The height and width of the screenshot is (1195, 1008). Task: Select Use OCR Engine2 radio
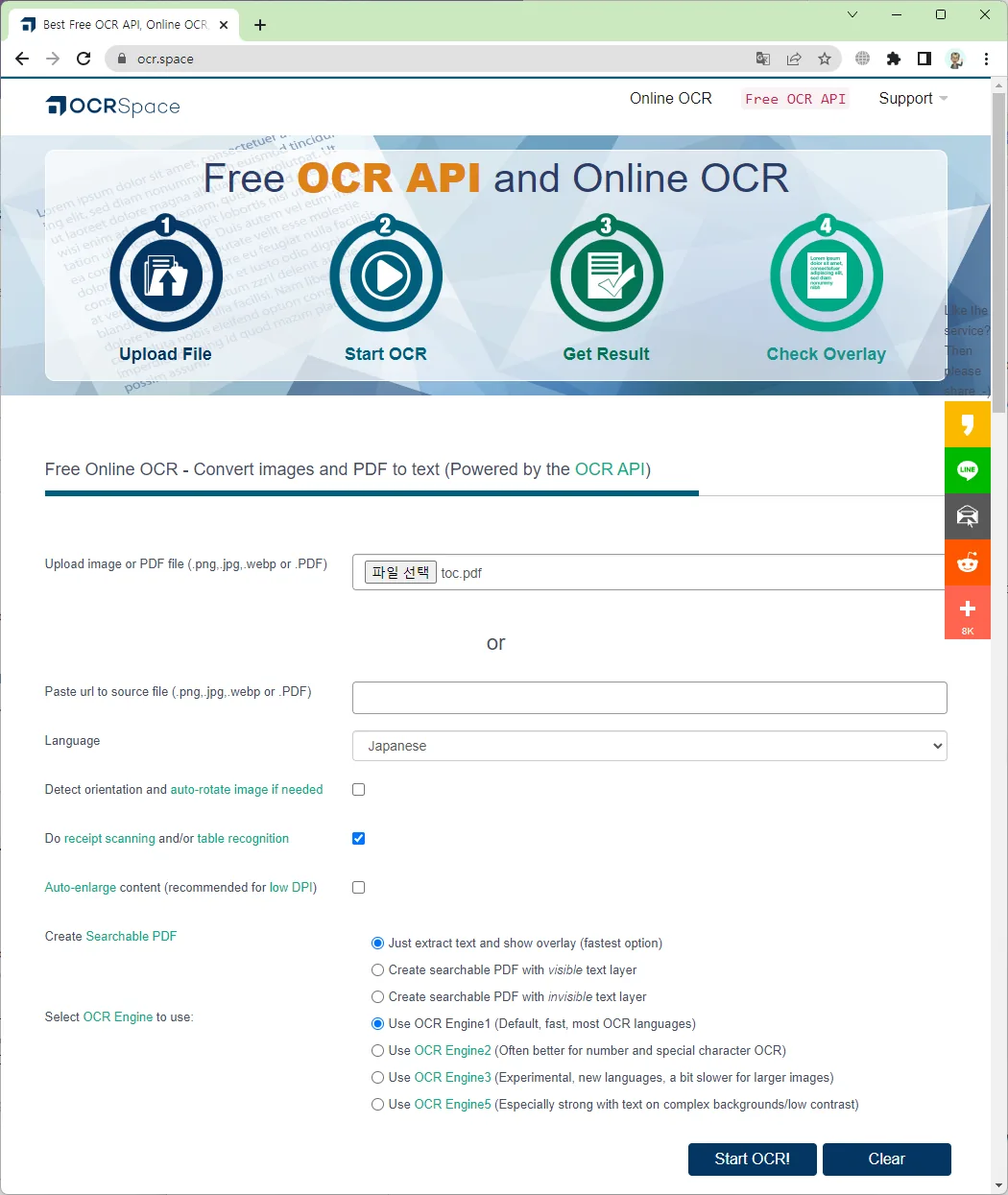point(378,1050)
